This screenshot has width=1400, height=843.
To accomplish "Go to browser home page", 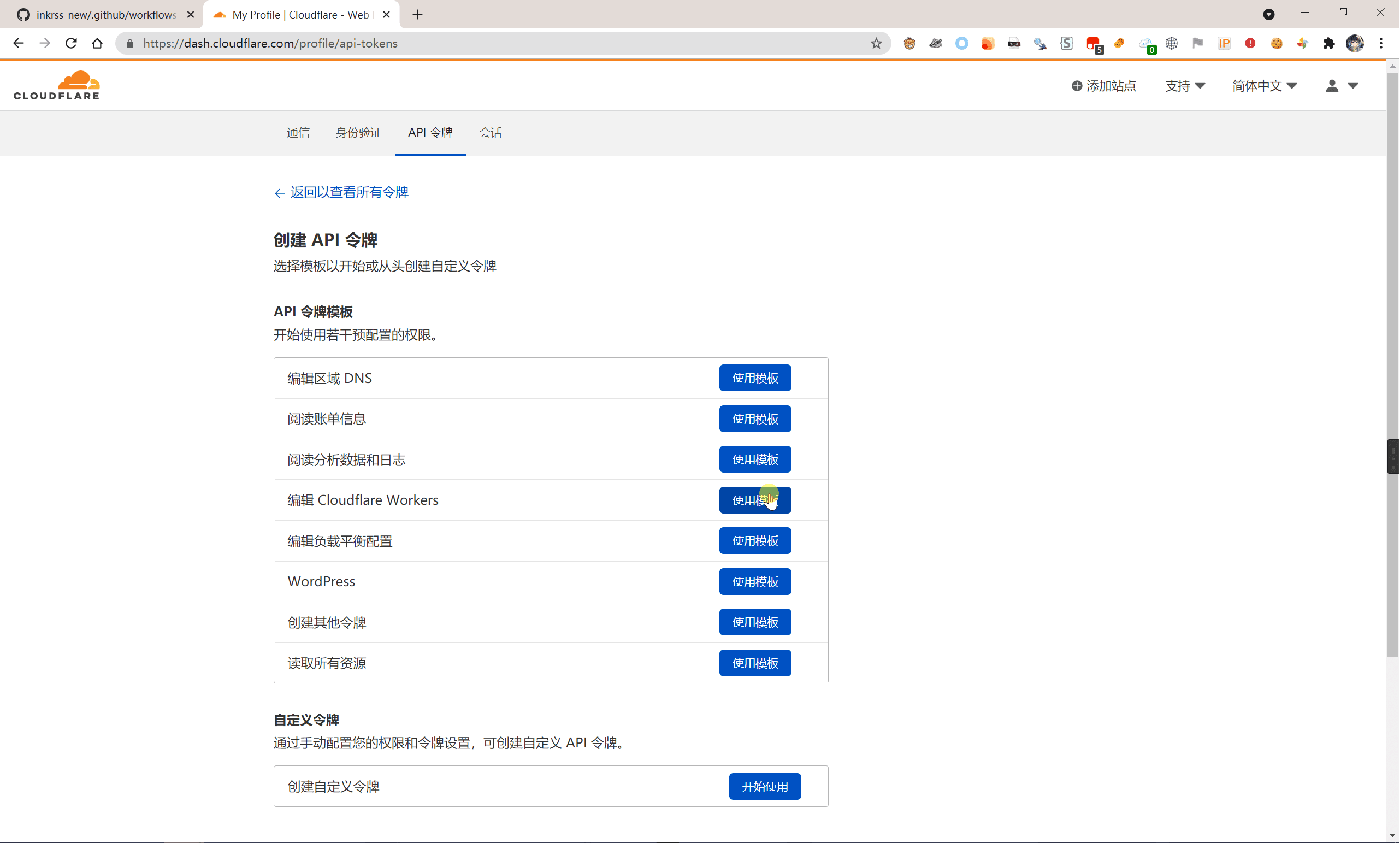I will (97, 43).
